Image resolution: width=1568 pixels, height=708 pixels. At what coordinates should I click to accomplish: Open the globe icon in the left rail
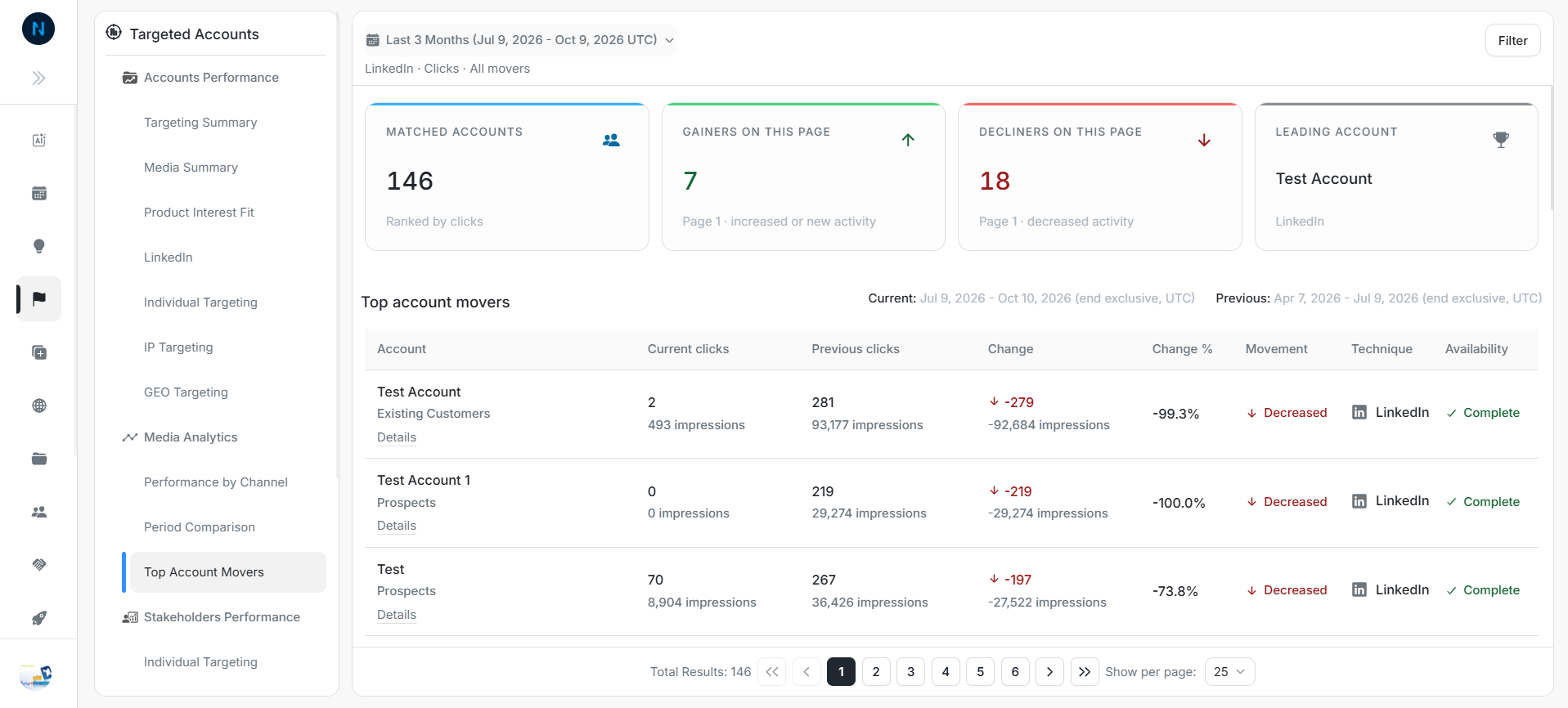pos(38,406)
